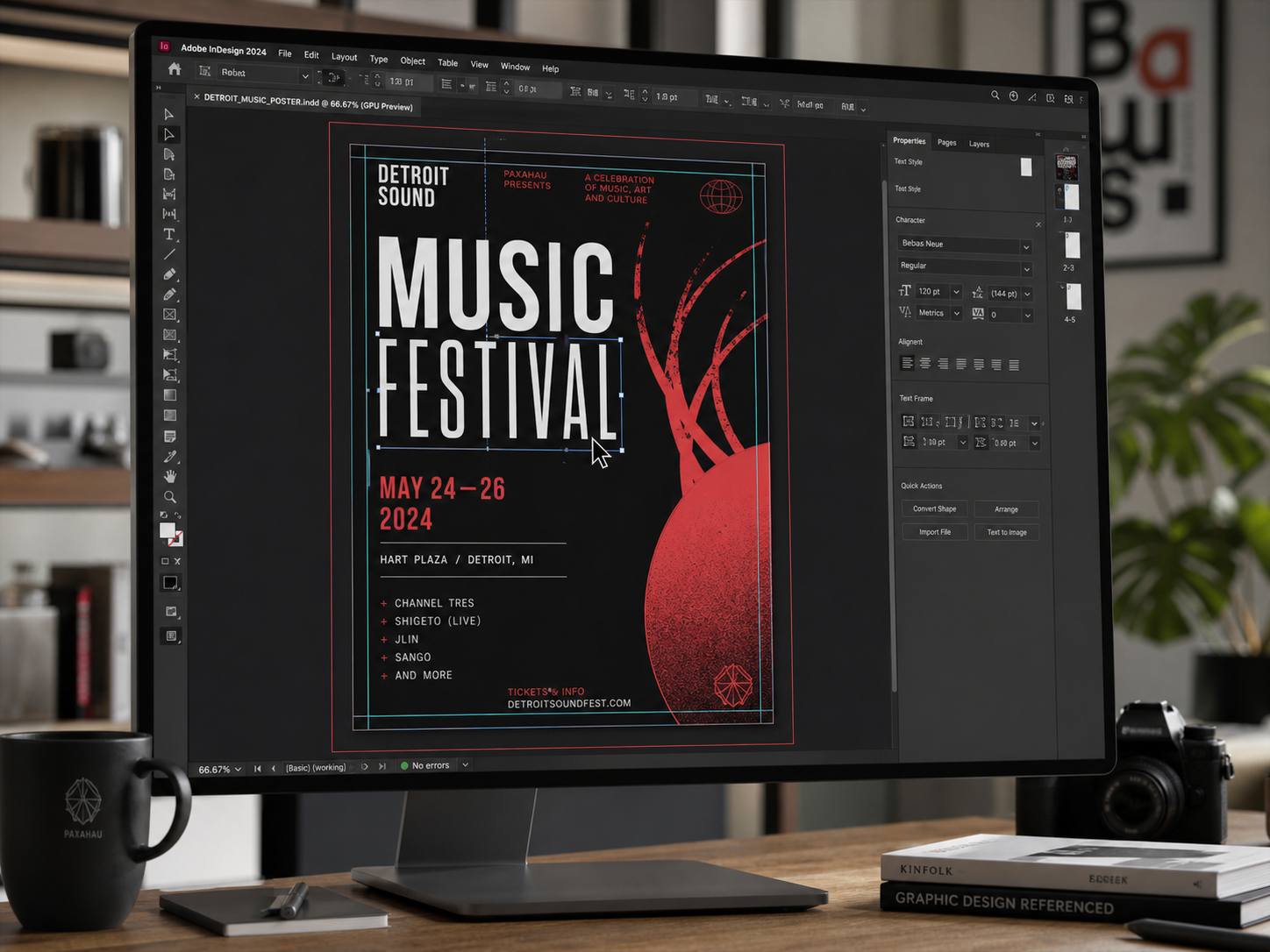The image size is (1270, 952).
Task: Select the 4-5 page spread thumbnail
Action: pos(1073,296)
